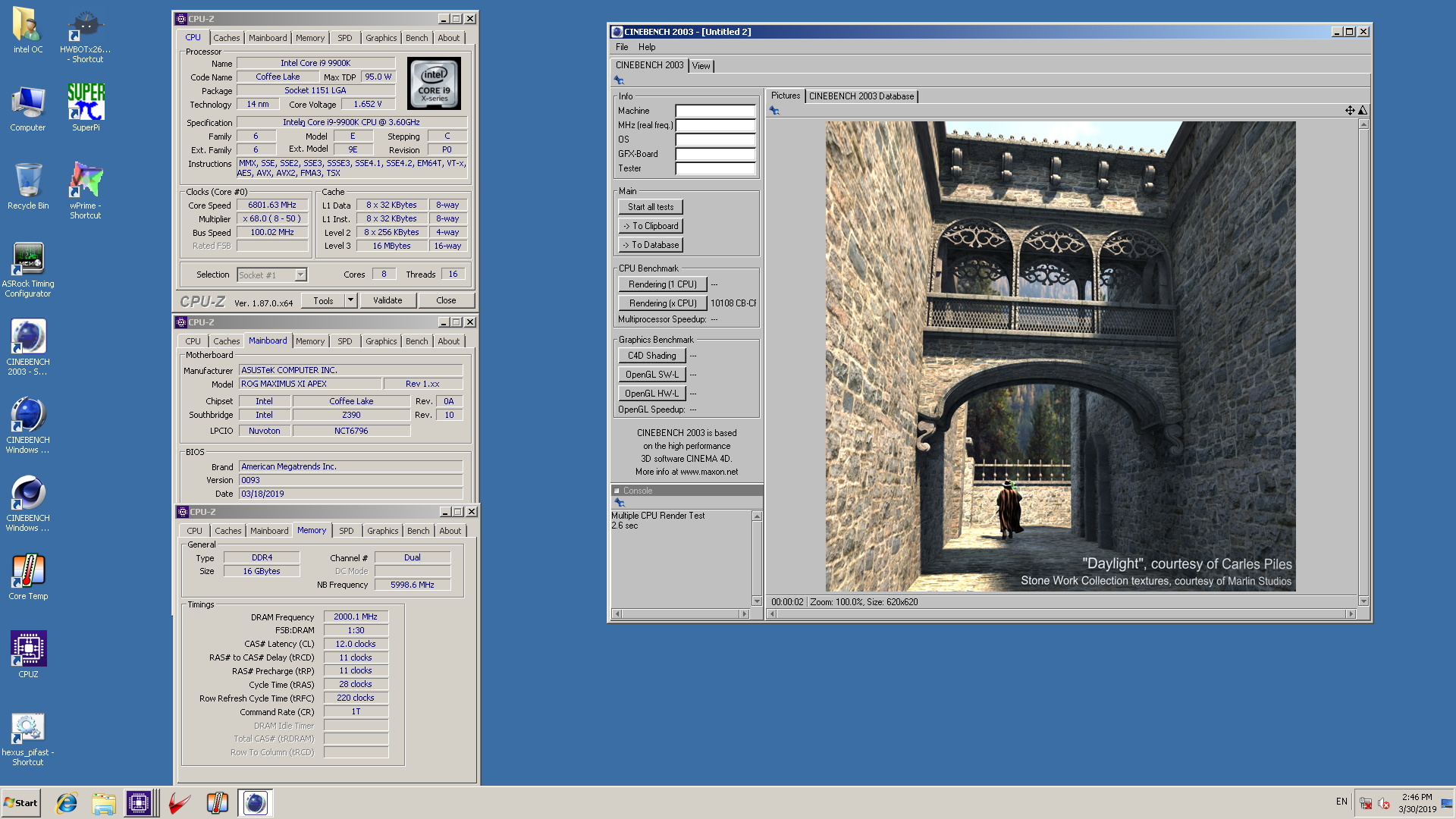Click the Tools button in CPU-Z

click(x=323, y=300)
